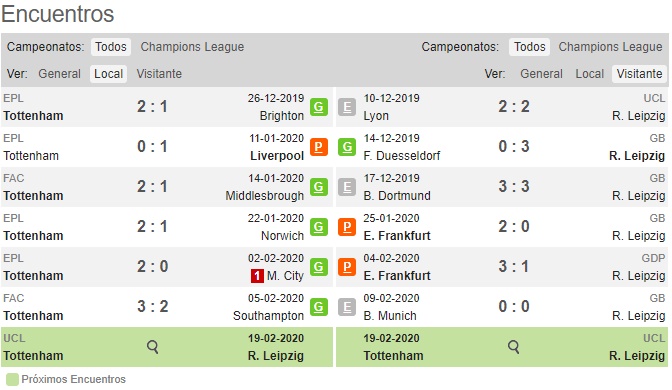The height and width of the screenshot is (390, 672).
Task: Click orange P badge for Tottenham vs Liverpool
Action: [319, 147]
